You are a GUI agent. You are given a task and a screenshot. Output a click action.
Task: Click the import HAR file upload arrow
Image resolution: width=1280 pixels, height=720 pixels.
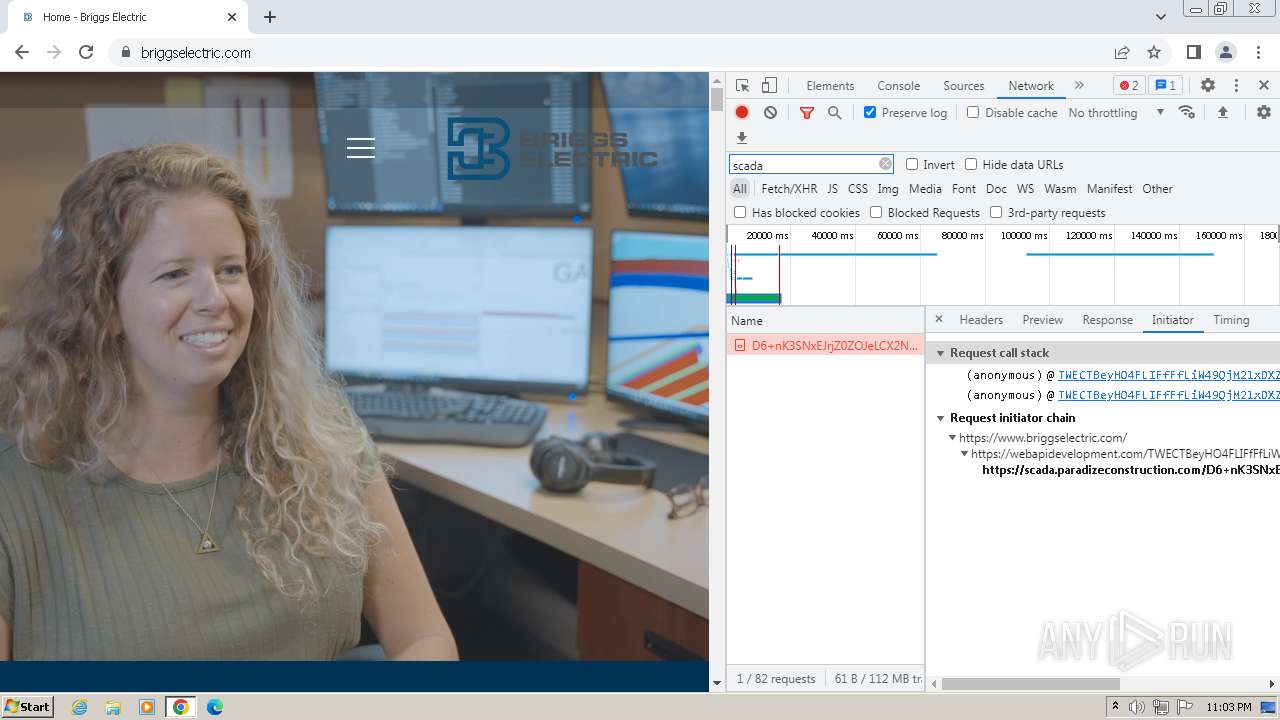[1222, 113]
